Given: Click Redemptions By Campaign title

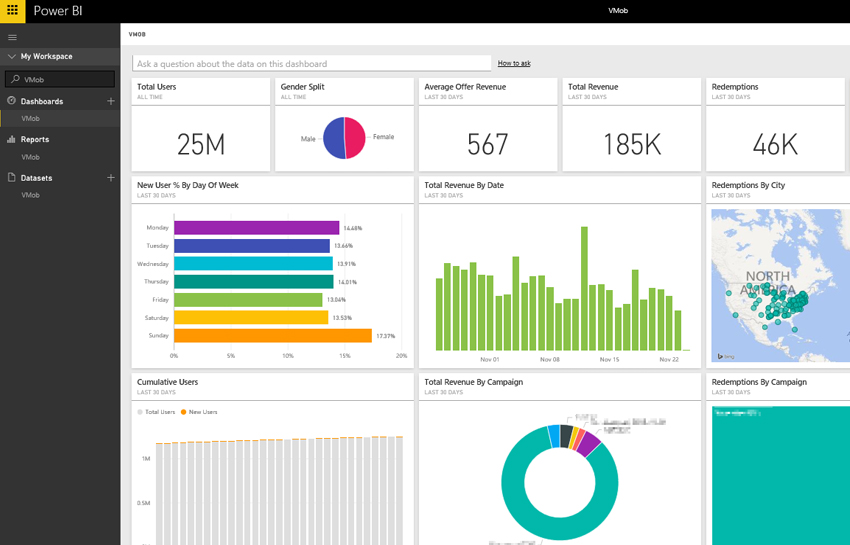Looking at the screenshot, I should tap(759, 382).
